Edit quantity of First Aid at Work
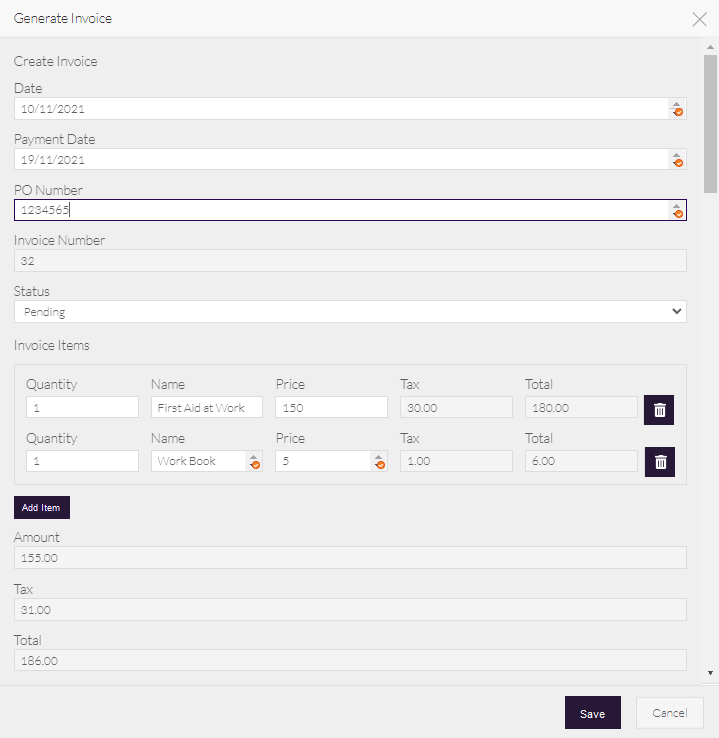Viewport: 719px width, 738px height. (x=82, y=407)
